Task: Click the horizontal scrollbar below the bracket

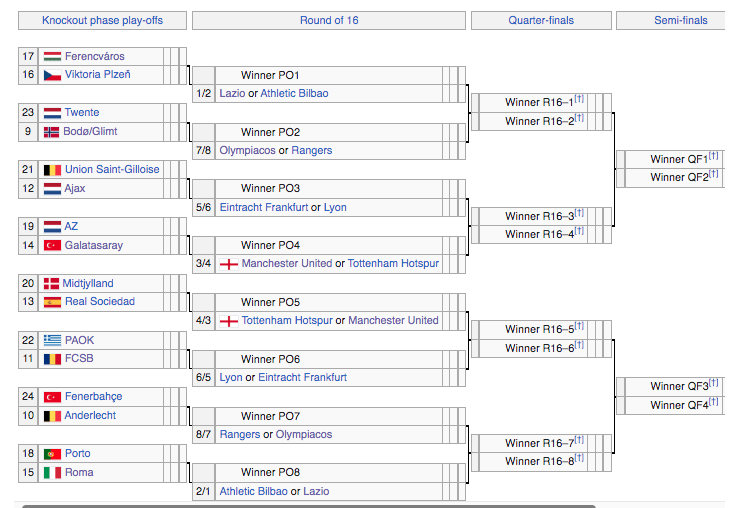Action: click(309, 506)
